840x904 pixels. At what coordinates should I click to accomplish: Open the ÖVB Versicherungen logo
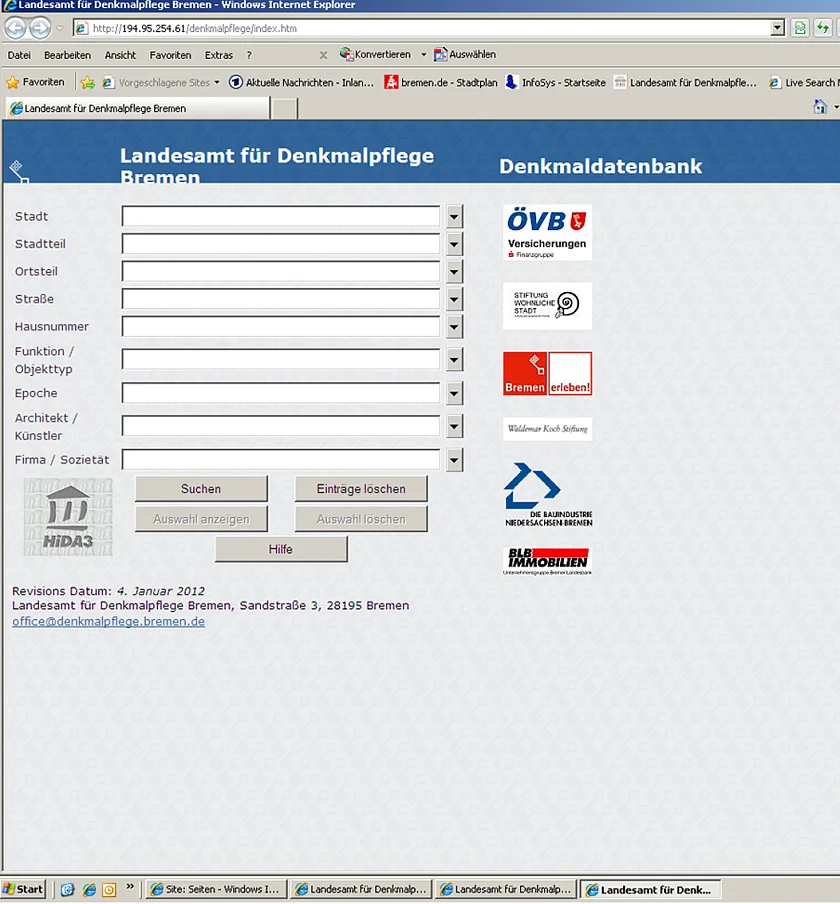(x=546, y=232)
